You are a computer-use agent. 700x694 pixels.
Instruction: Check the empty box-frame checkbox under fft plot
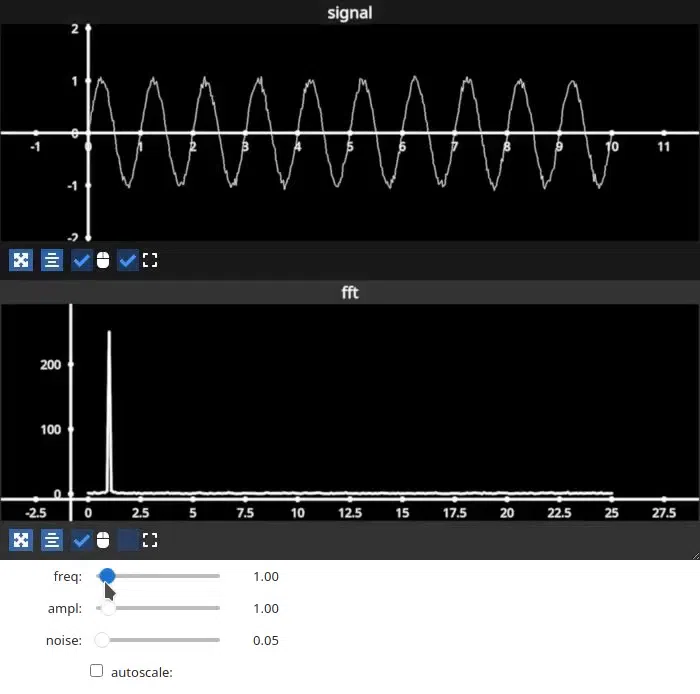[x=128, y=540]
